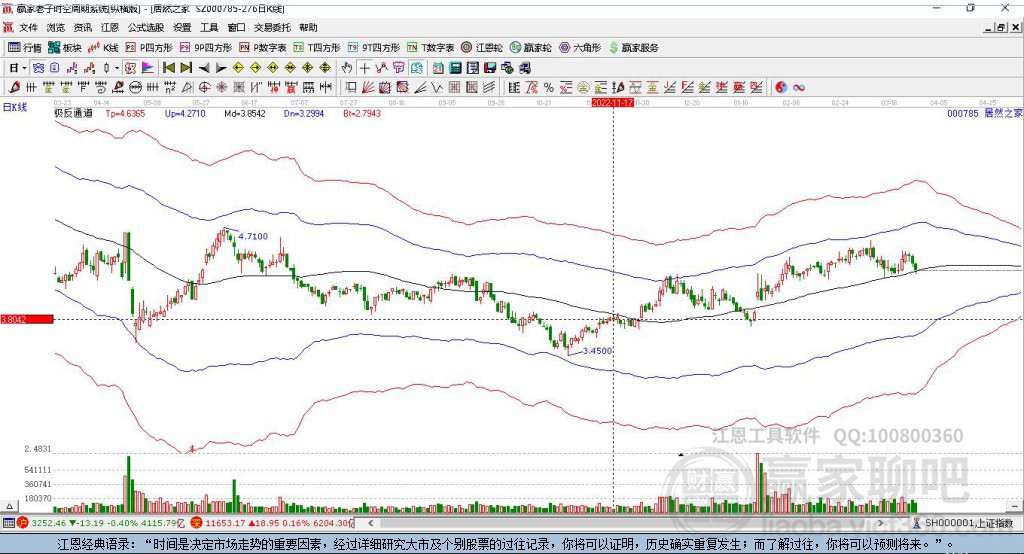Open the calculator icon in the toolbar
Screen dimensions: 1024x554
[x=455, y=68]
